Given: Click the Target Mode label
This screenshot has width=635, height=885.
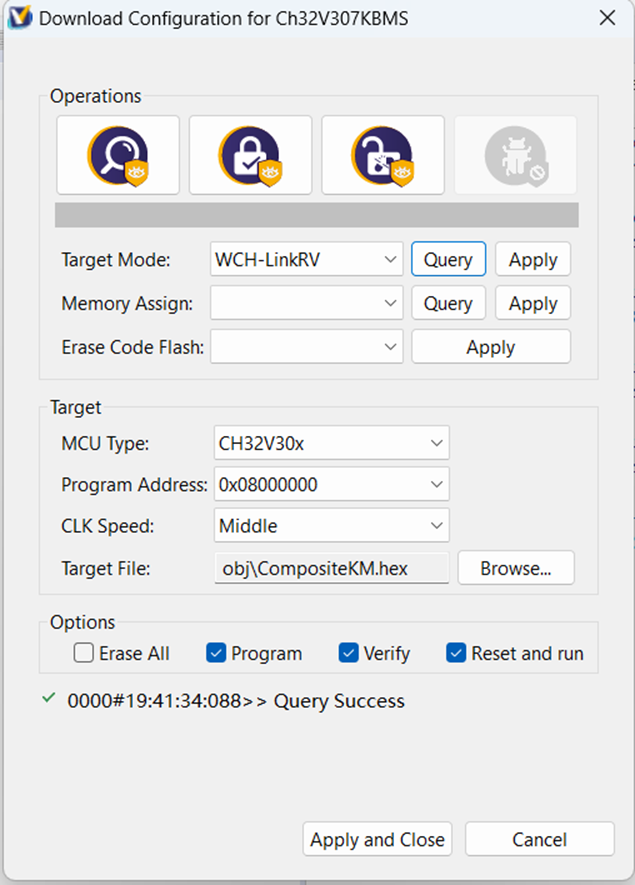Looking at the screenshot, I should pyautogui.click(x=116, y=260).
